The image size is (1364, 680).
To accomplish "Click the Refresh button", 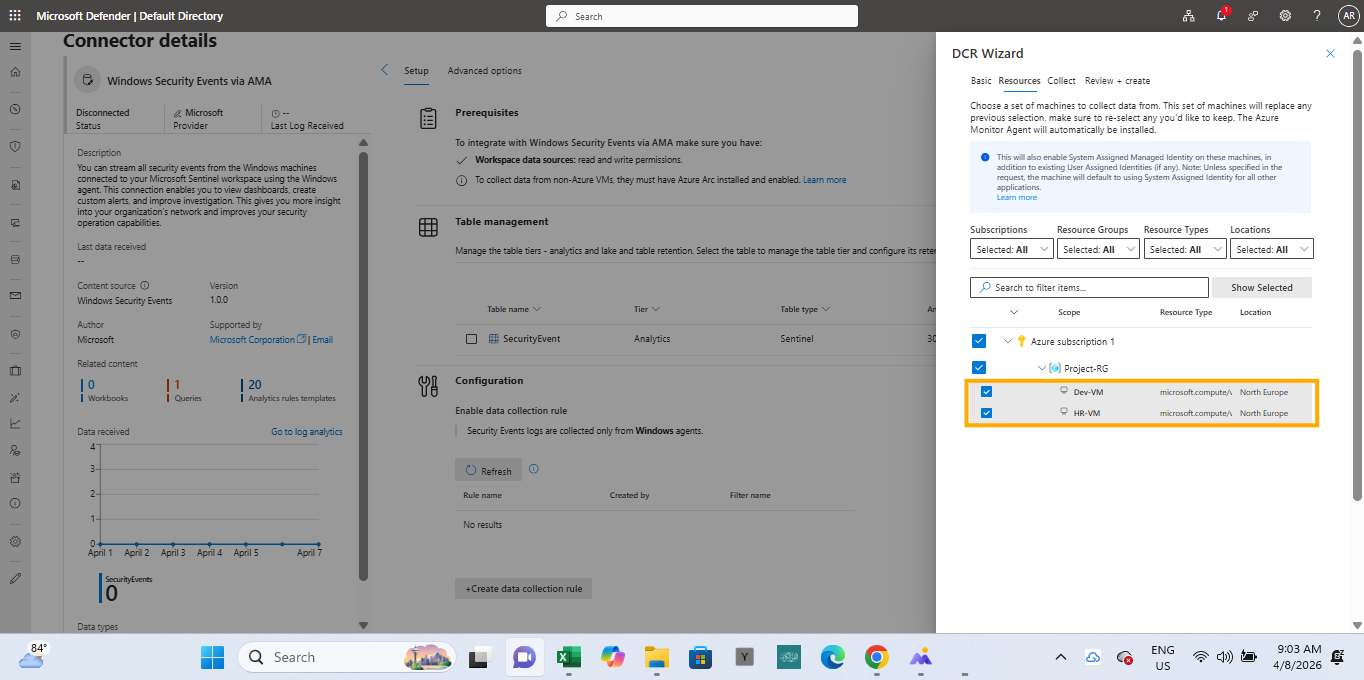I will coord(488,470).
